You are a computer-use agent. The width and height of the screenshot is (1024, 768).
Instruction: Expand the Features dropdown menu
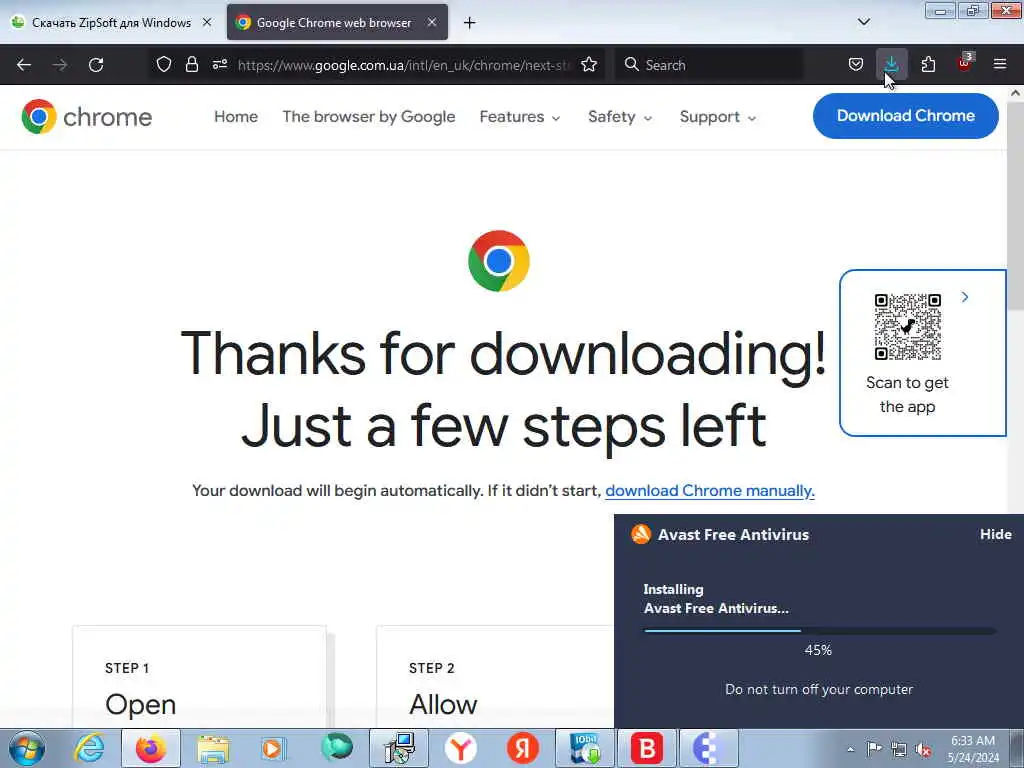[520, 117]
